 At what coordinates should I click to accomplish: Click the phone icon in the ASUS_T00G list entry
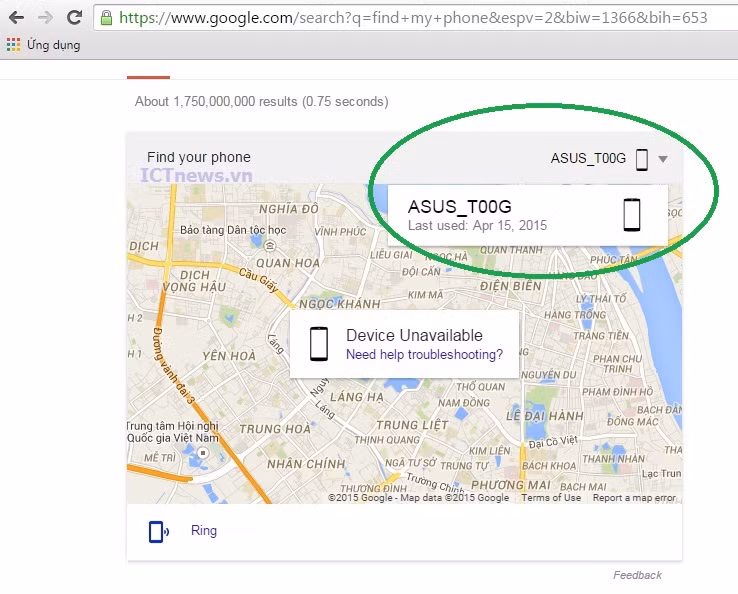631,214
